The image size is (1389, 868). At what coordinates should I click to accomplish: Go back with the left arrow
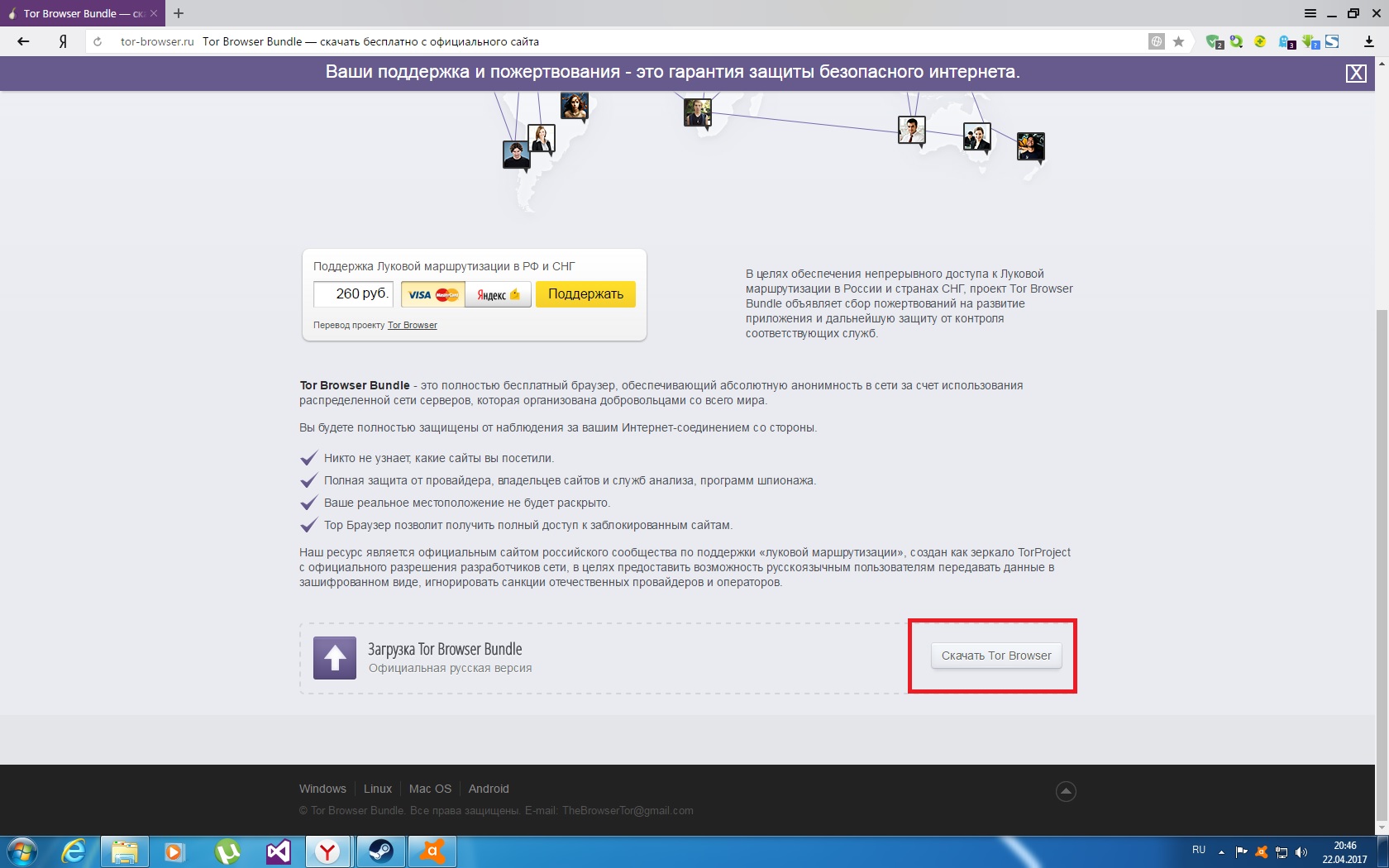[23, 41]
